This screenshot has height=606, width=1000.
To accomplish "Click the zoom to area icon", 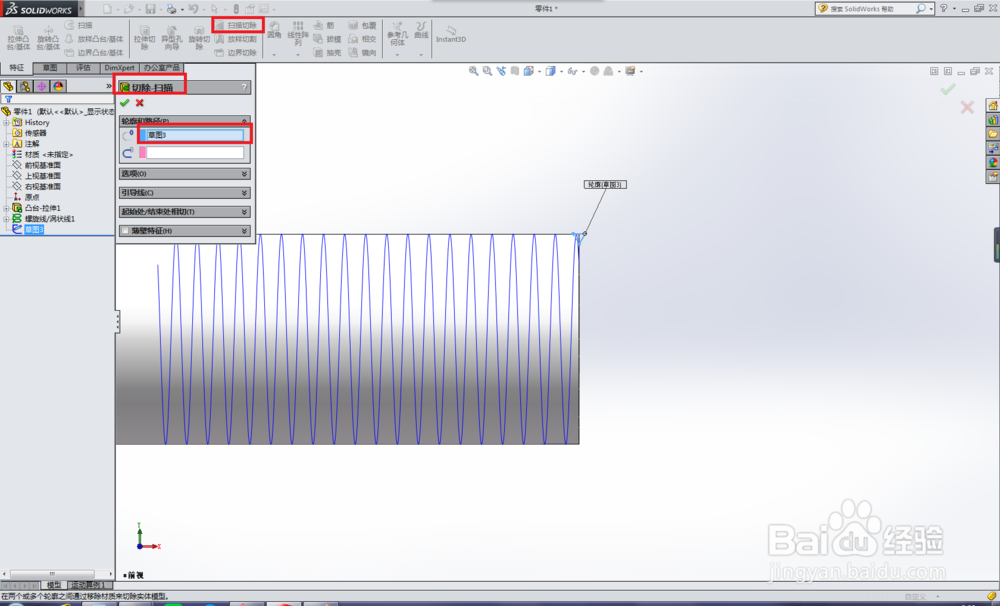I will pos(487,71).
